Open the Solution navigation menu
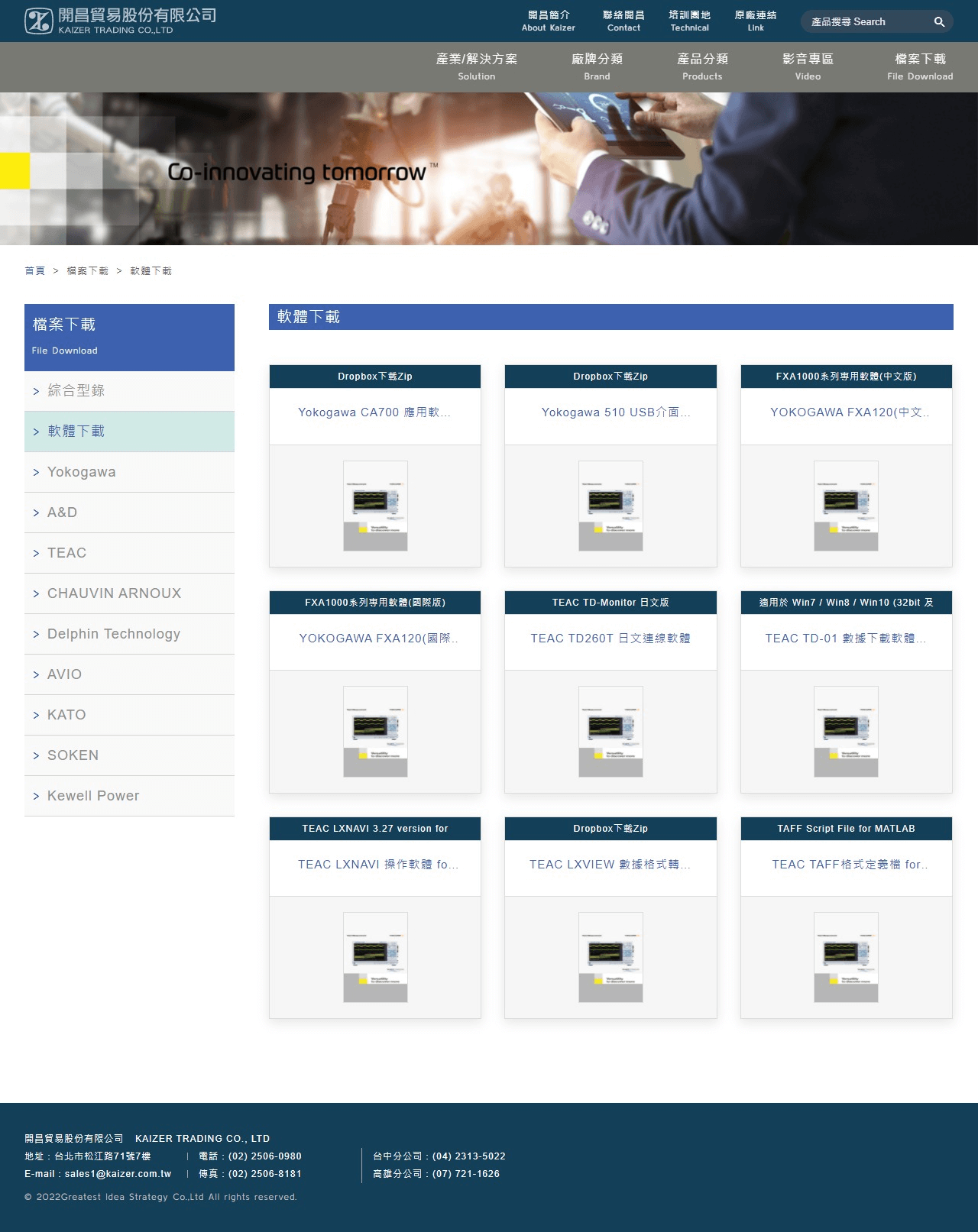Screen dimensions: 978x1232 tap(476, 66)
